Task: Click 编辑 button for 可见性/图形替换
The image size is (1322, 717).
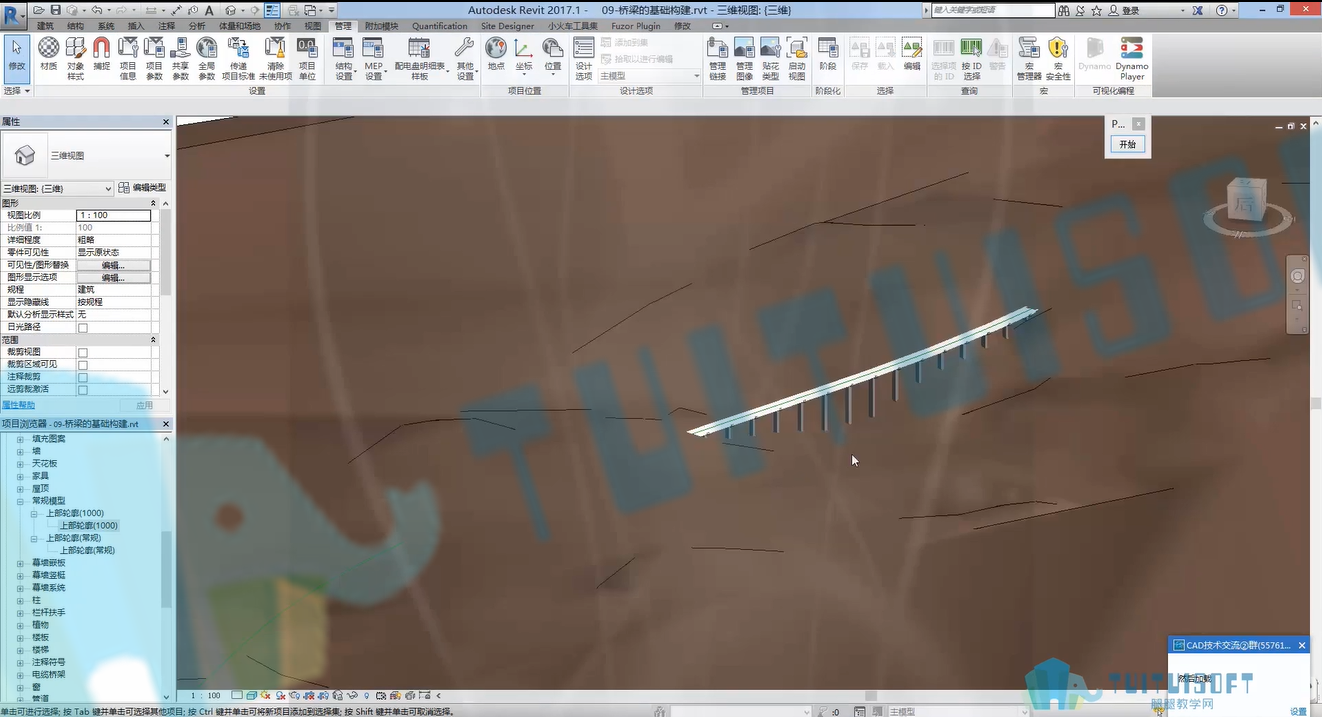Action: (113, 266)
